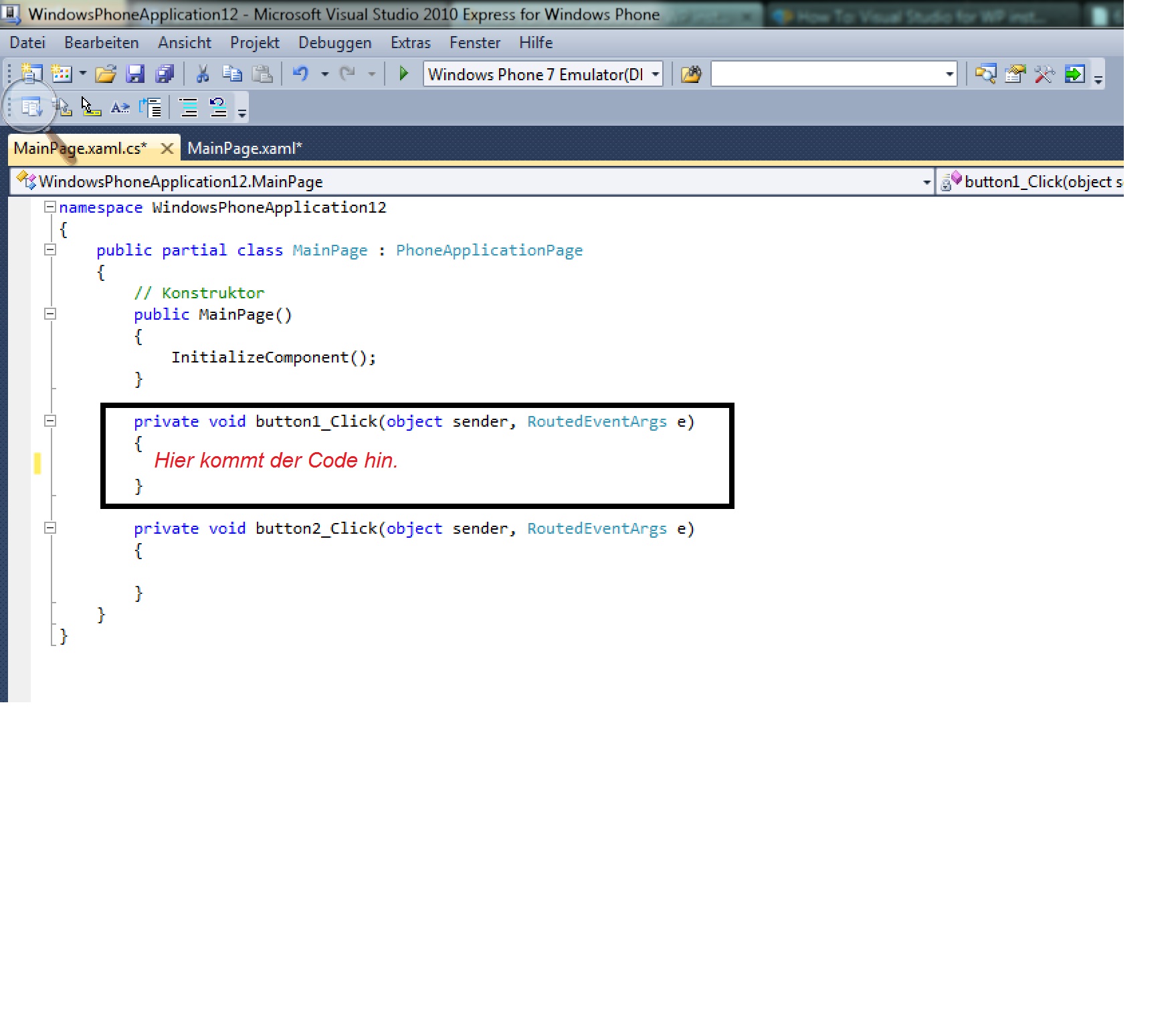Click the Add New Item icon

62,74
